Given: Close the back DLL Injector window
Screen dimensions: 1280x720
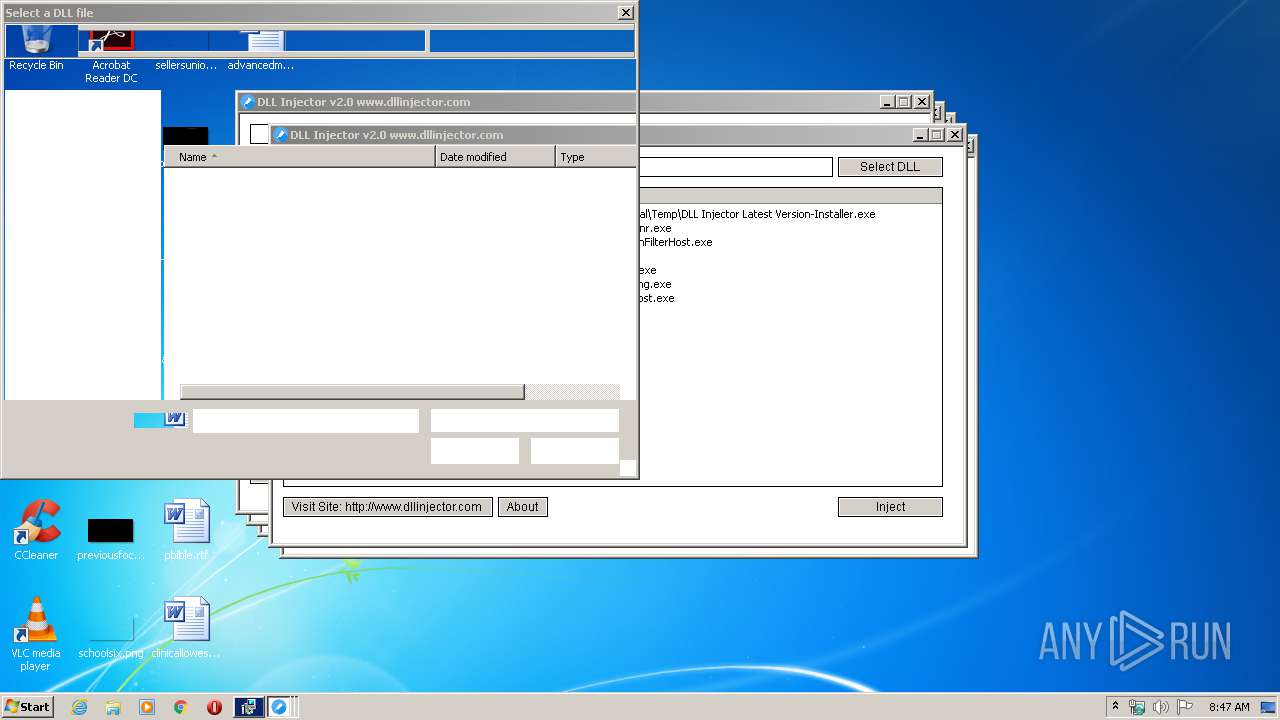Looking at the screenshot, I should click(922, 102).
